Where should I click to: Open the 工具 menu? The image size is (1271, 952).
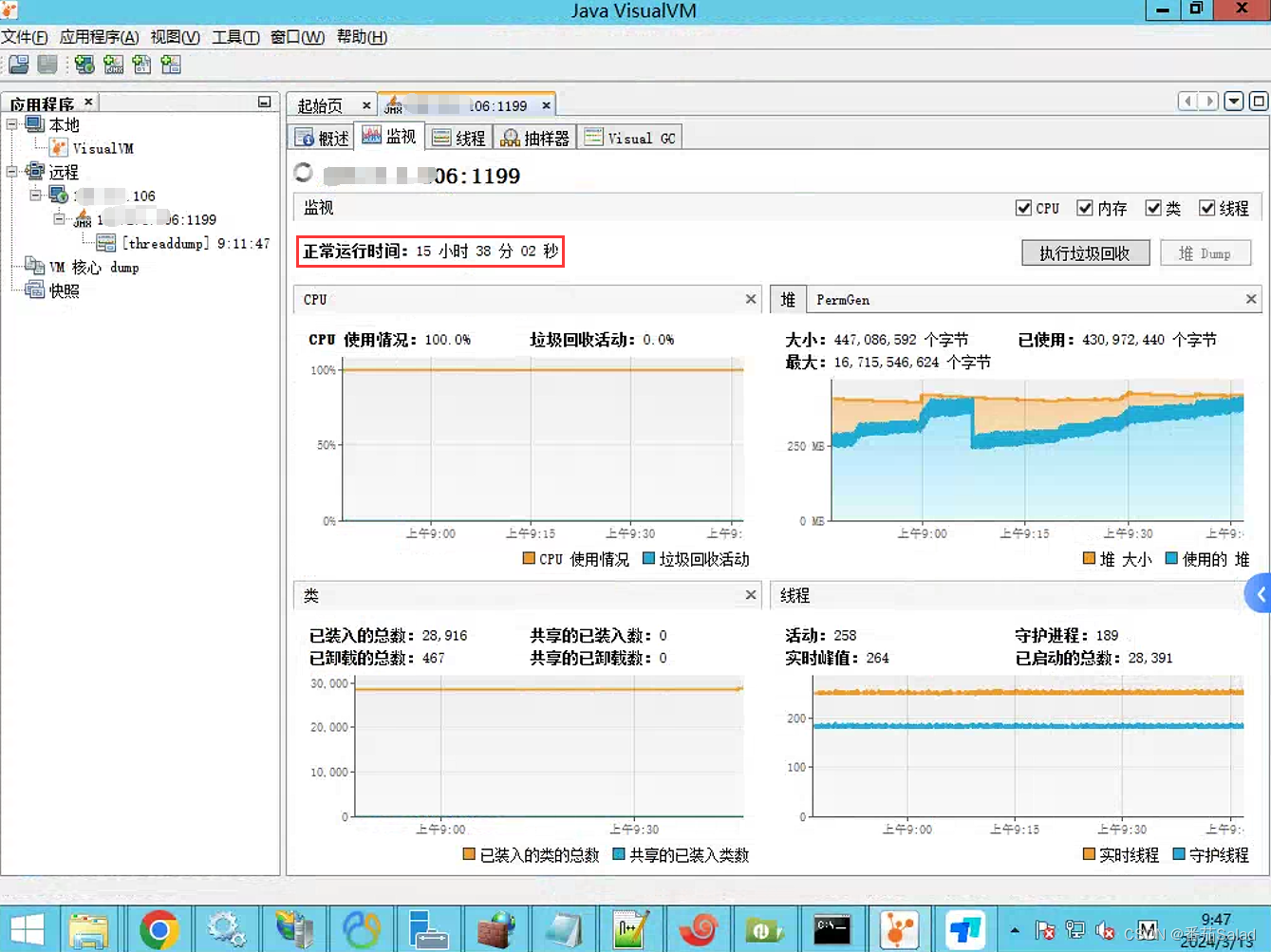click(235, 37)
